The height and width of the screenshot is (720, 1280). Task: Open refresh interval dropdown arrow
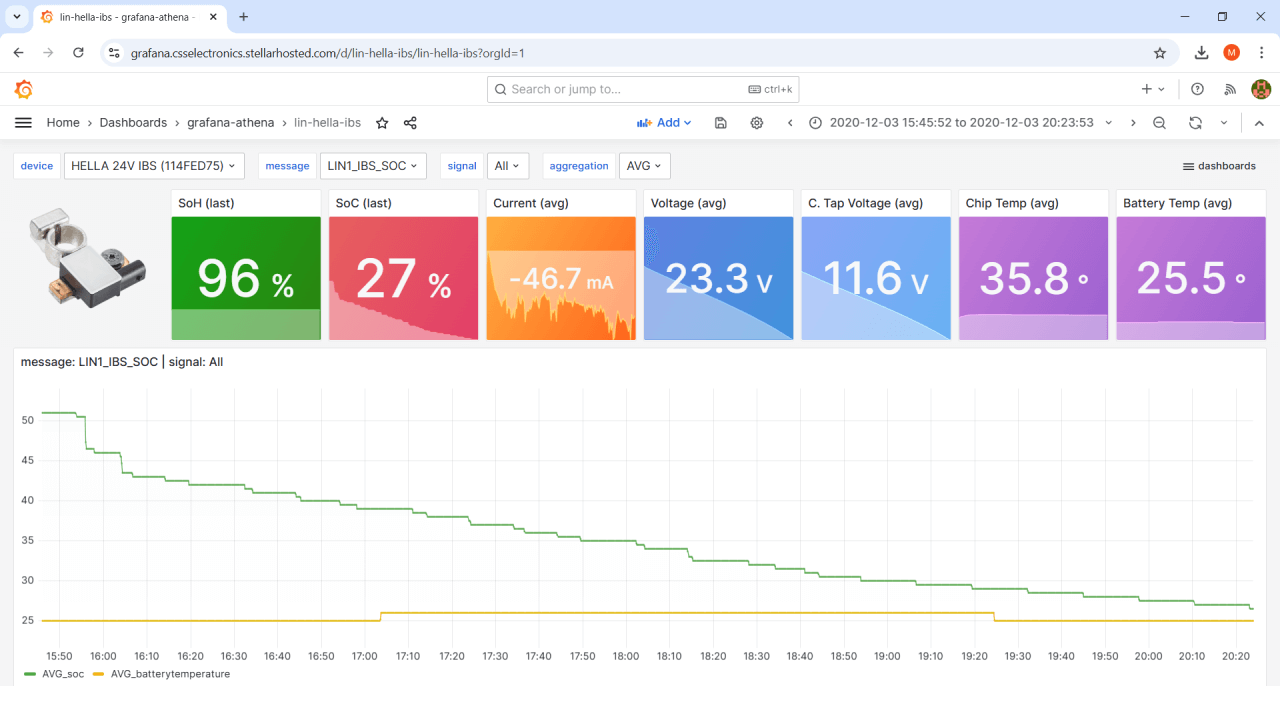pos(1223,123)
